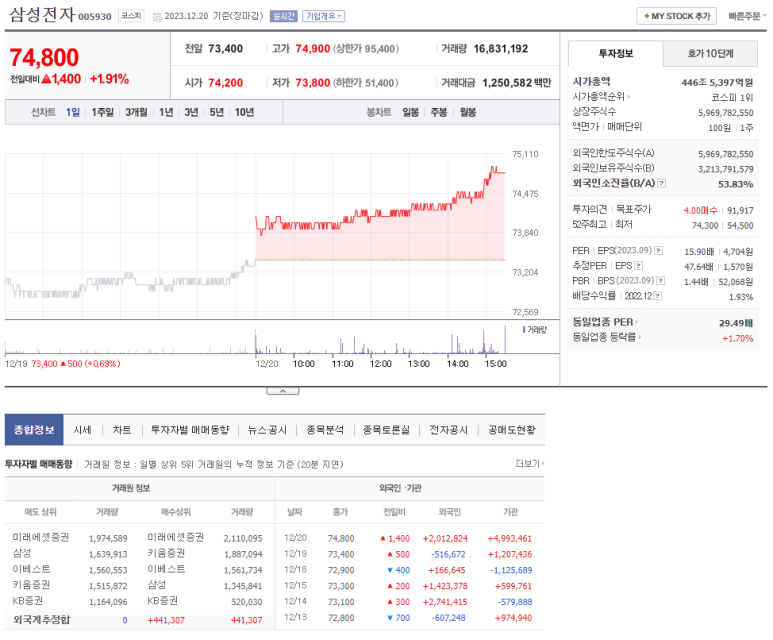Click the help icon beside 배당수익률 2022.12
The width and height of the screenshot is (773, 640).
(x=658, y=296)
